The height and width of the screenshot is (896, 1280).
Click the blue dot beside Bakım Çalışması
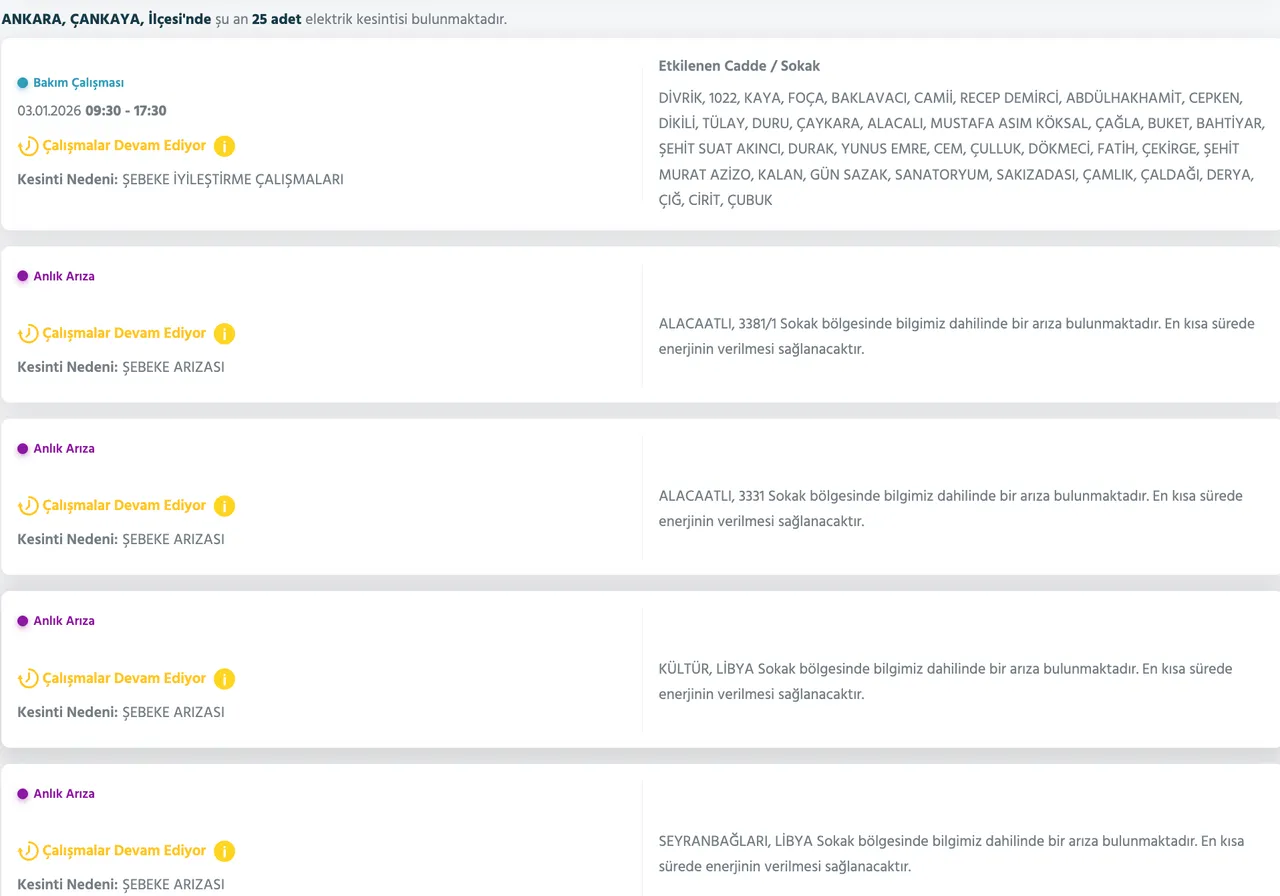tap(23, 83)
